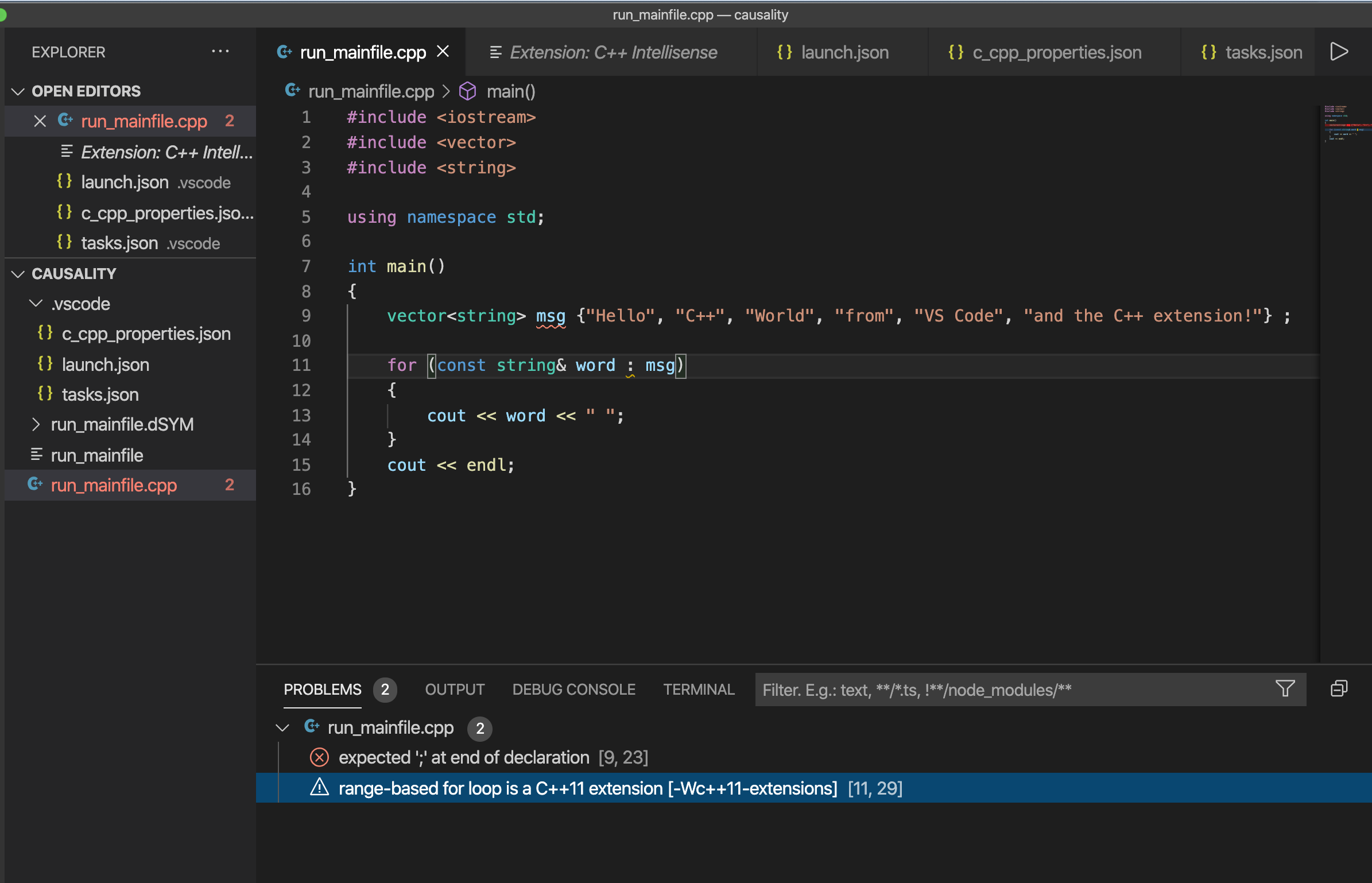This screenshot has width=1372, height=883.
Task: Click the filter funnel icon in Problems
Action: point(1285,688)
